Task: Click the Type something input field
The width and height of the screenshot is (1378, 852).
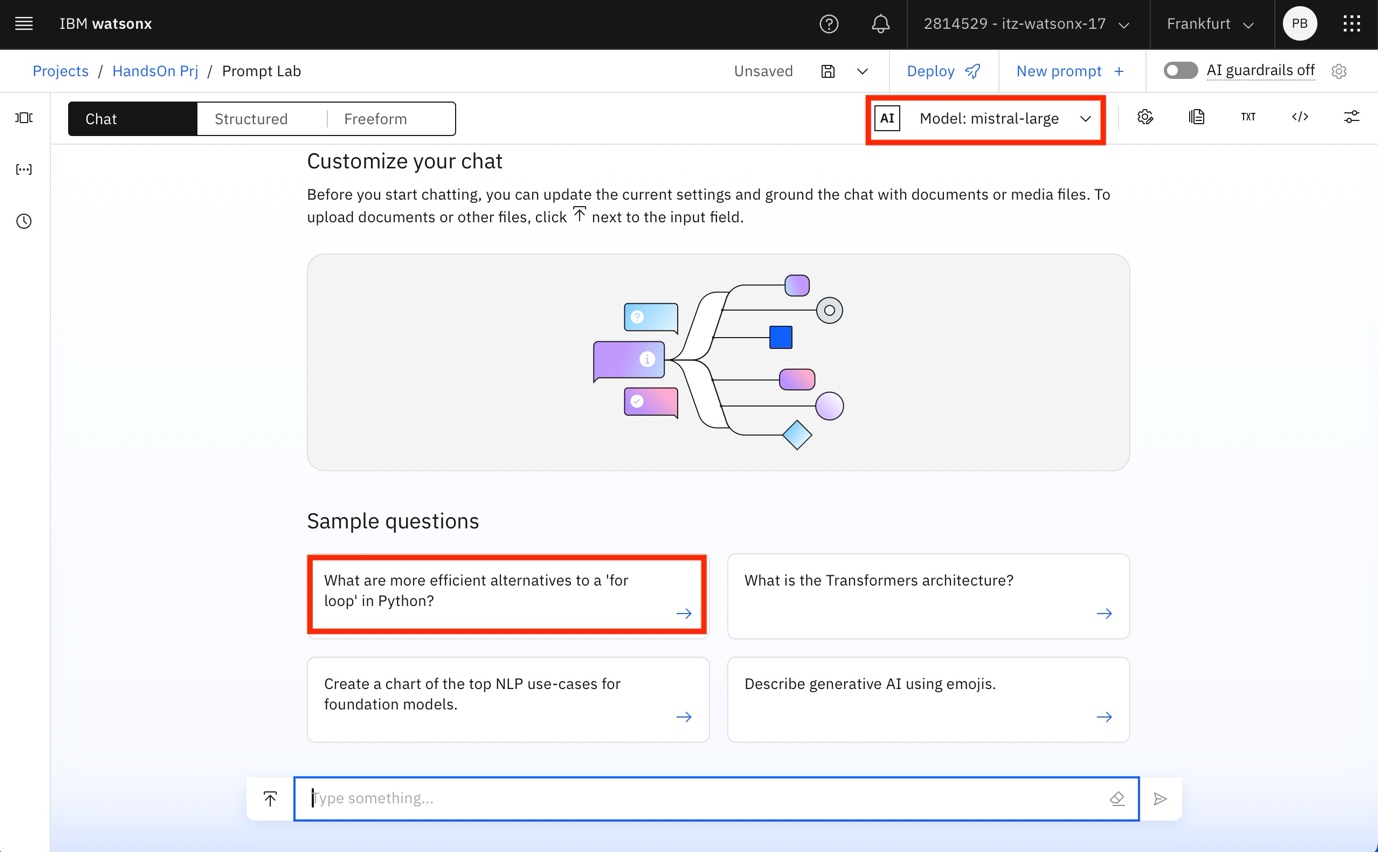Action: tap(705, 799)
